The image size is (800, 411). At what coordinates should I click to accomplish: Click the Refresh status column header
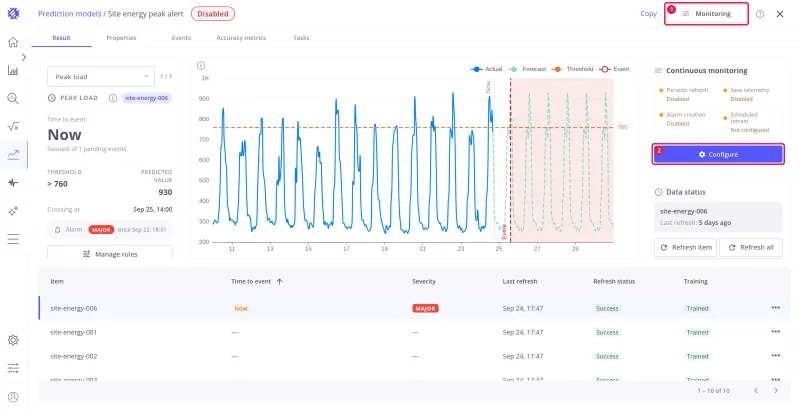tap(614, 281)
